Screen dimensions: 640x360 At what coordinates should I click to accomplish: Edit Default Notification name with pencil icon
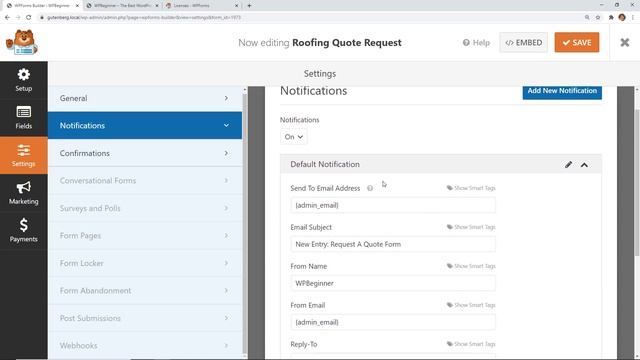[568, 164]
